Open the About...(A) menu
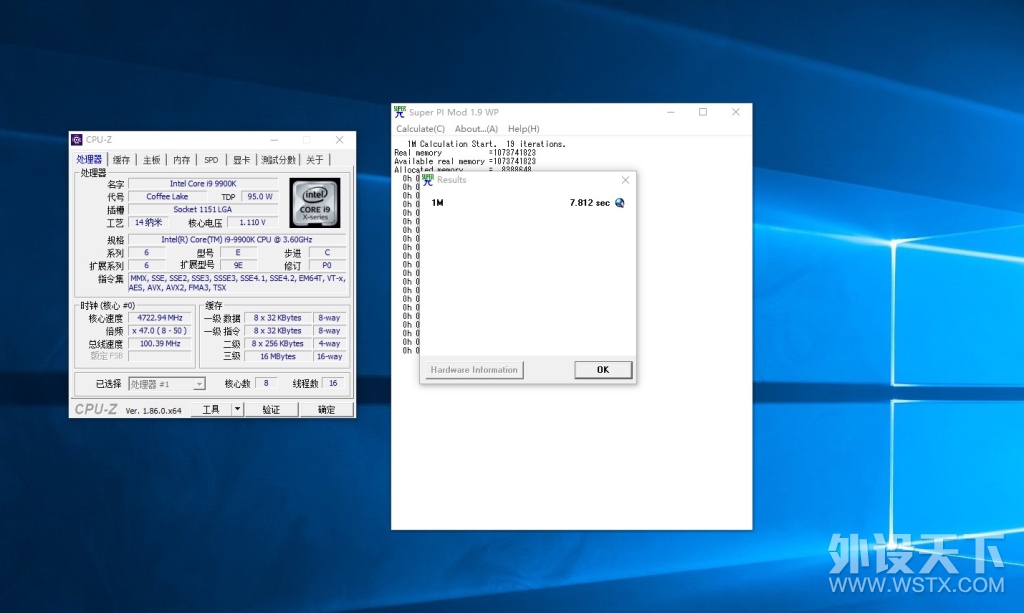The image size is (1024, 613). pyautogui.click(x=476, y=129)
